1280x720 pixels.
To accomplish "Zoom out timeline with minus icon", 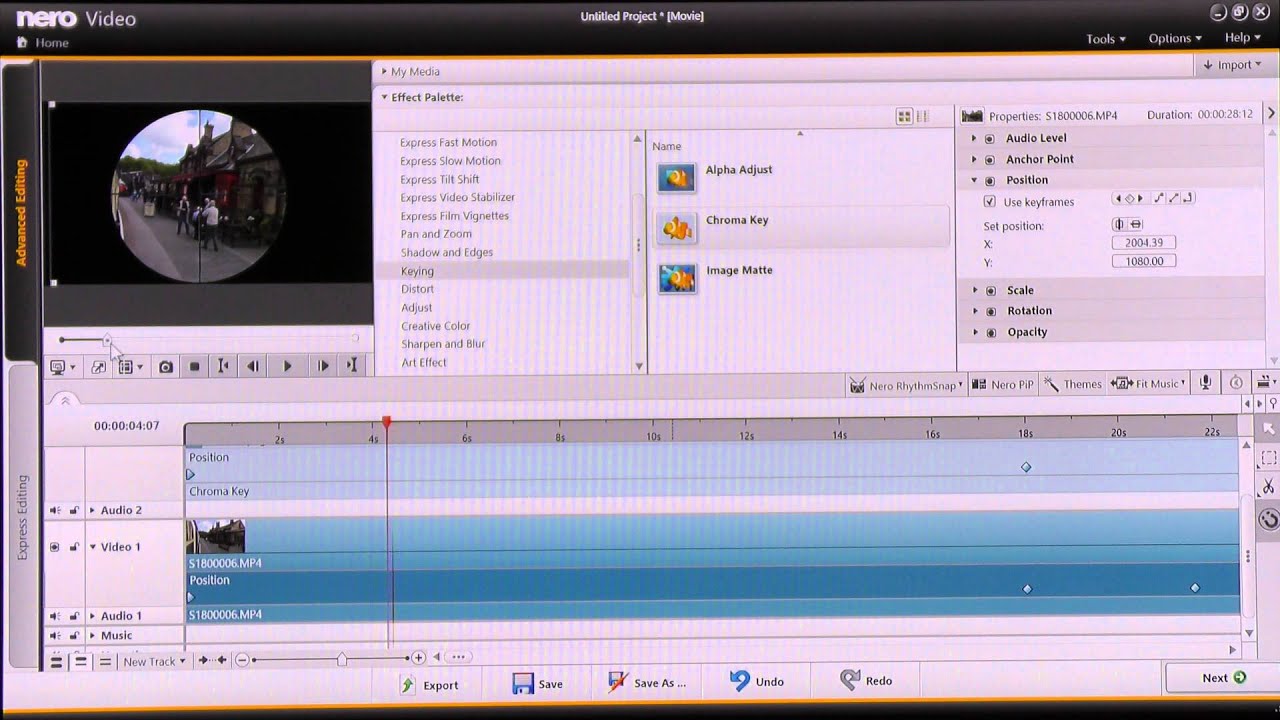I will (243, 658).
